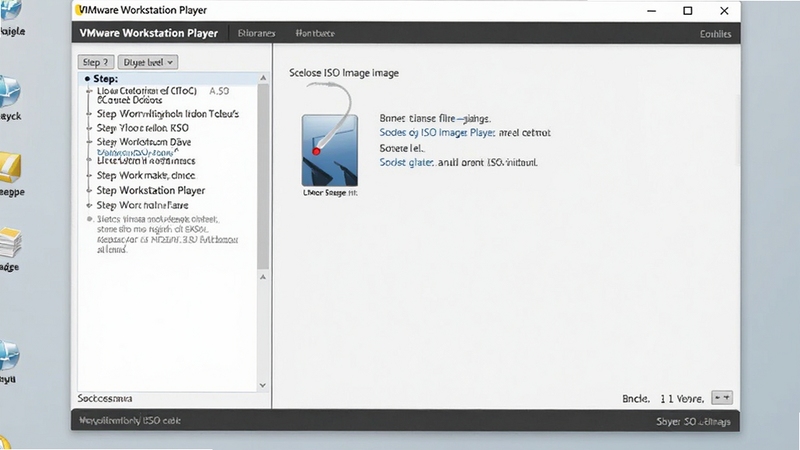Click the 'Step ?' button

pos(95,62)
